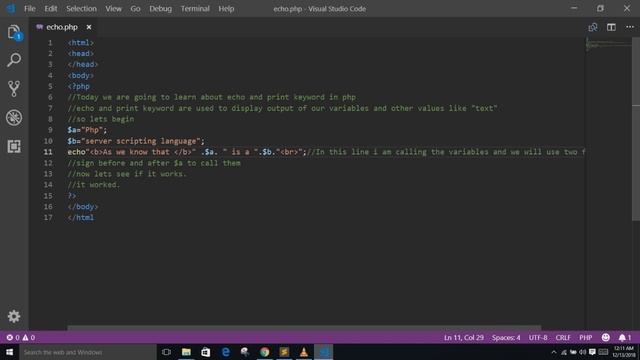The width and height of the screenshot is (640, 360).
Task: Open changes icon in editor toolbar
Action: [x=593, y=27]
